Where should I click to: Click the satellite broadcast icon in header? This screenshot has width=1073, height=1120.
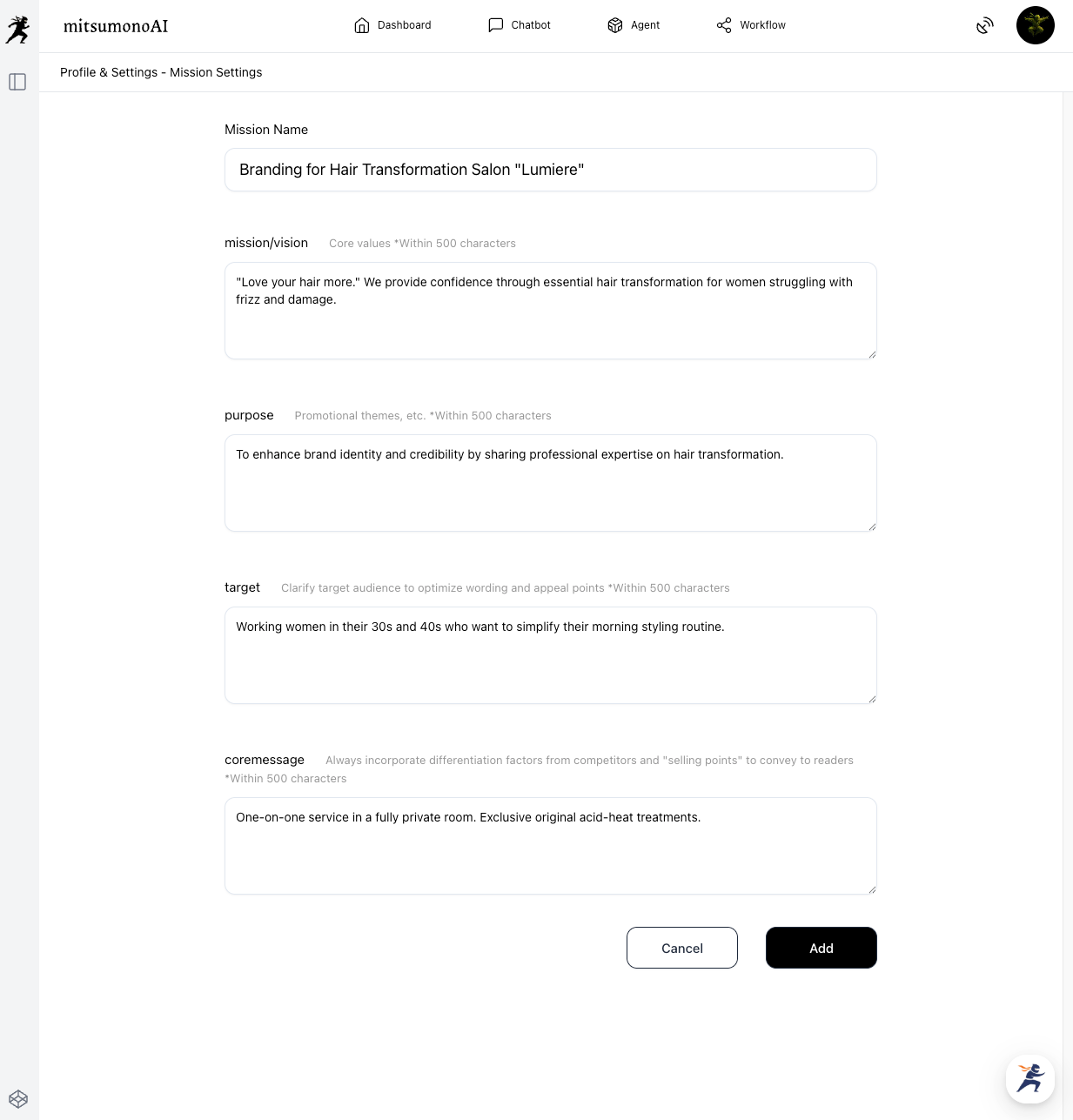pyautogui.click(x=984, y=25)
